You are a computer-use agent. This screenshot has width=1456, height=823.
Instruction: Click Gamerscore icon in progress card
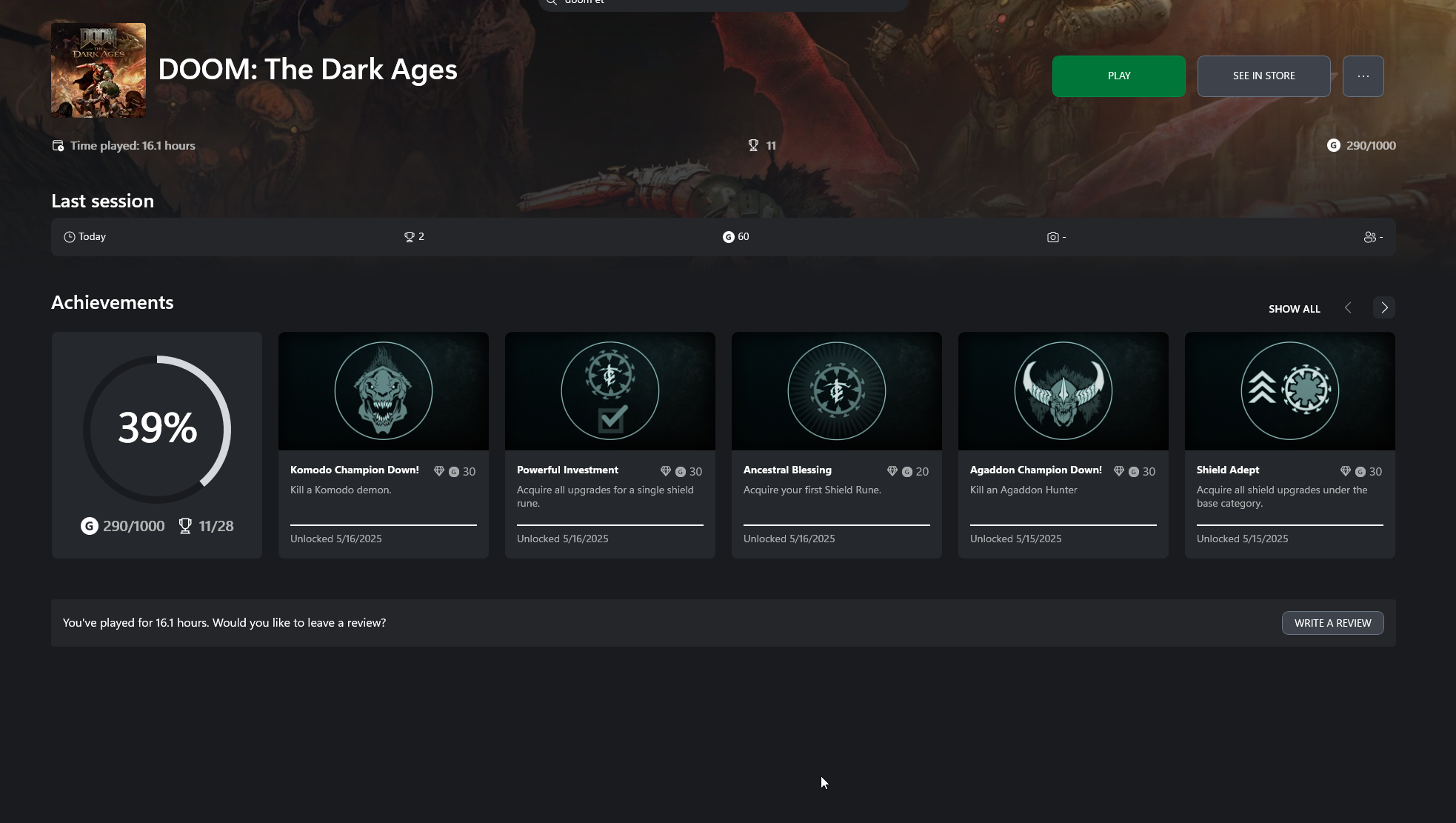tap(89, 526)
